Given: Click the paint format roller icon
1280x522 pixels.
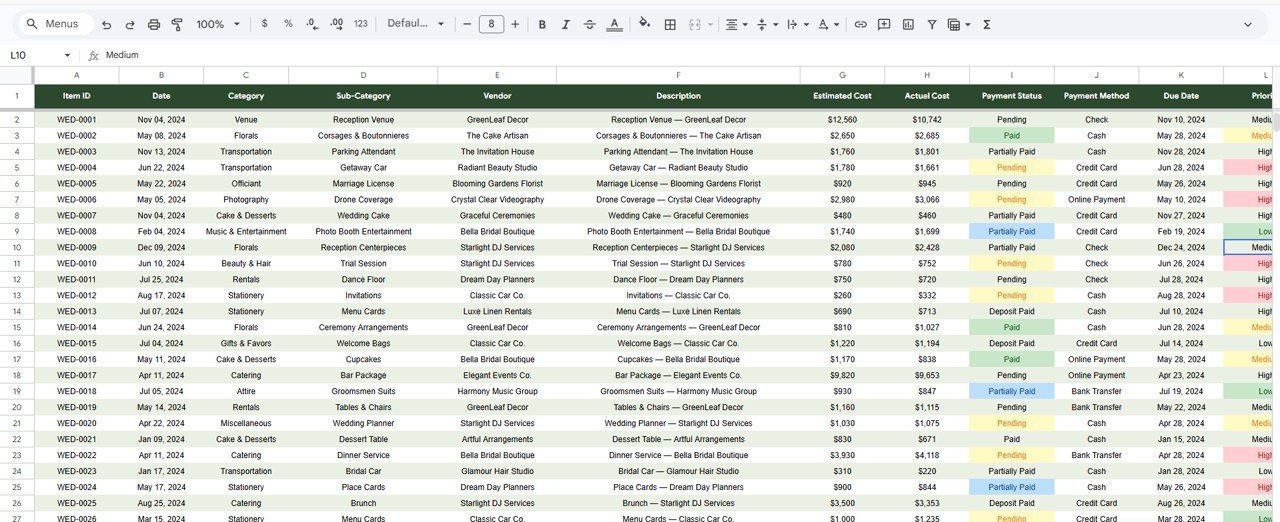Looking at the screenshot, I should click(177, 24).
